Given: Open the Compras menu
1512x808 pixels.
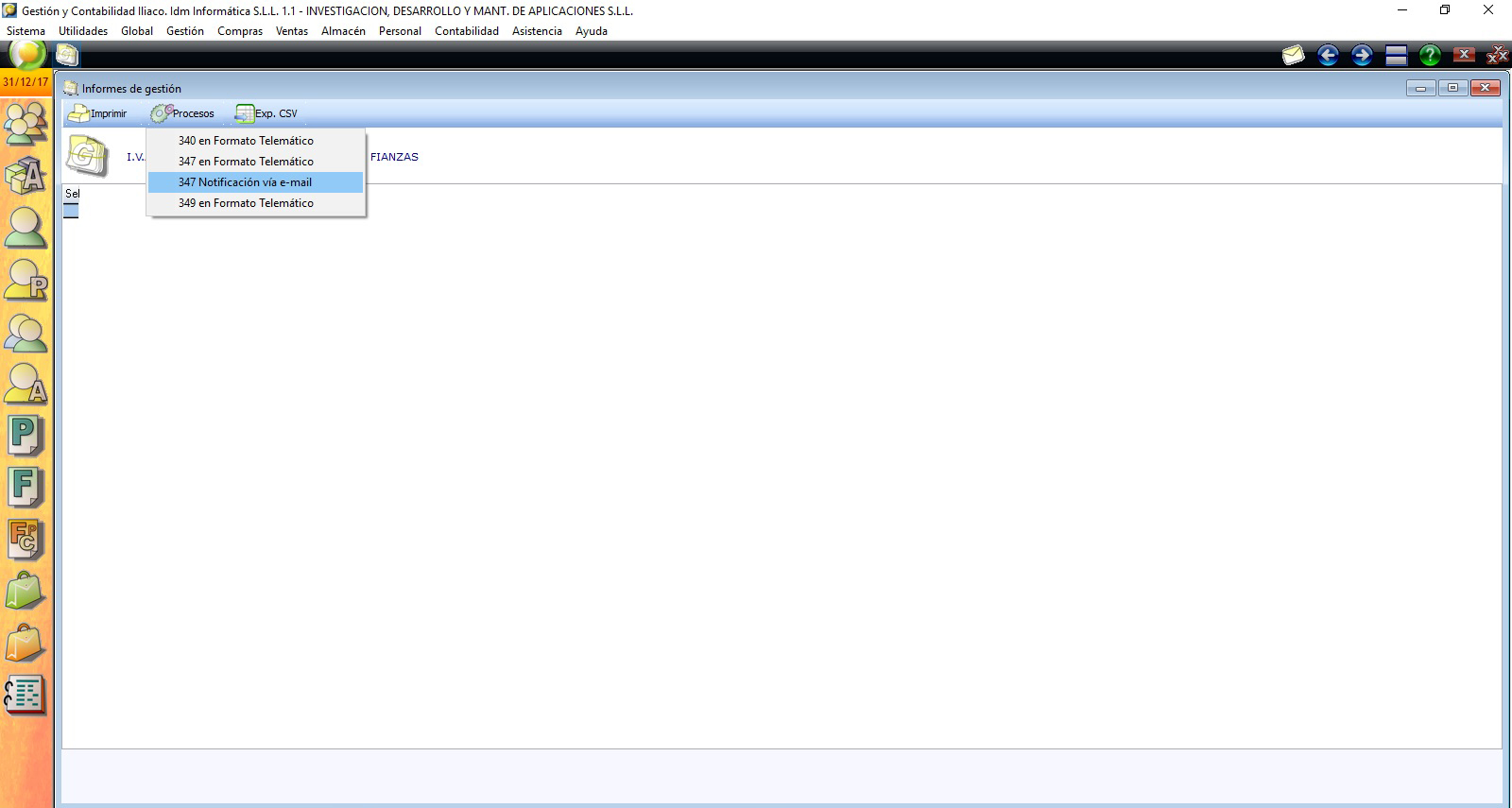Looking at the screenshot, I should coord(240,31).
